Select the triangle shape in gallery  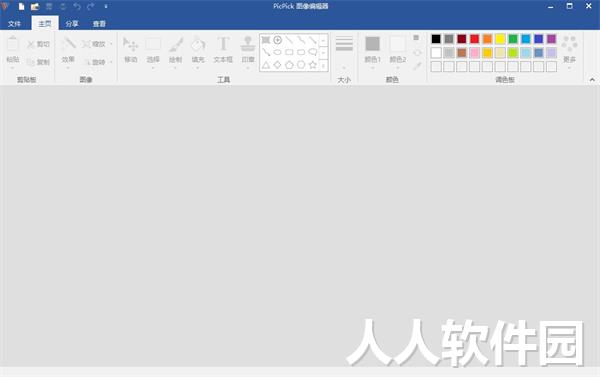point(266,65)
